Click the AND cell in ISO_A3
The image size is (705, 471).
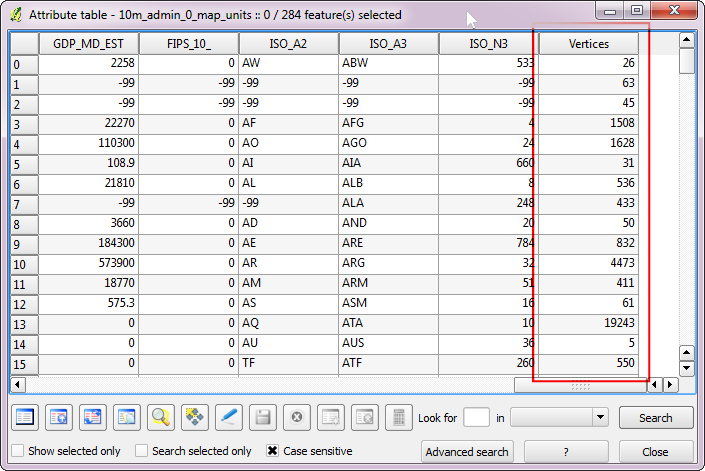point(388,223)
